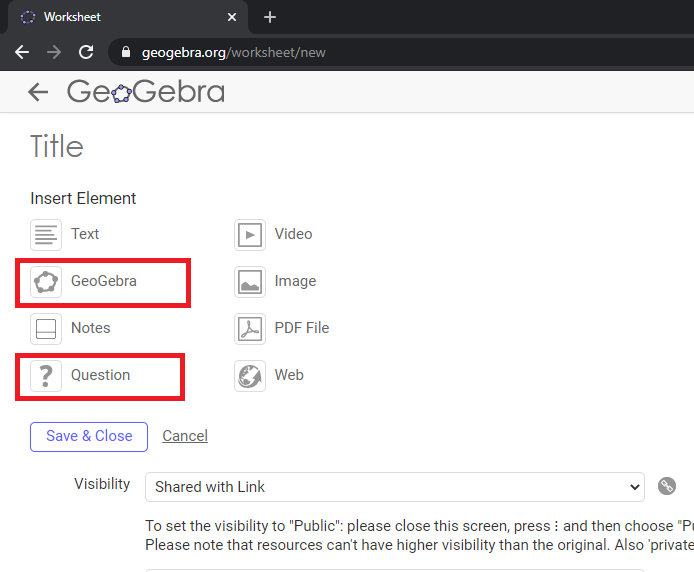Click the link icon beside Visibility dropdown
Viewport: 694px width, 572px height.
[x=667, y=486]
